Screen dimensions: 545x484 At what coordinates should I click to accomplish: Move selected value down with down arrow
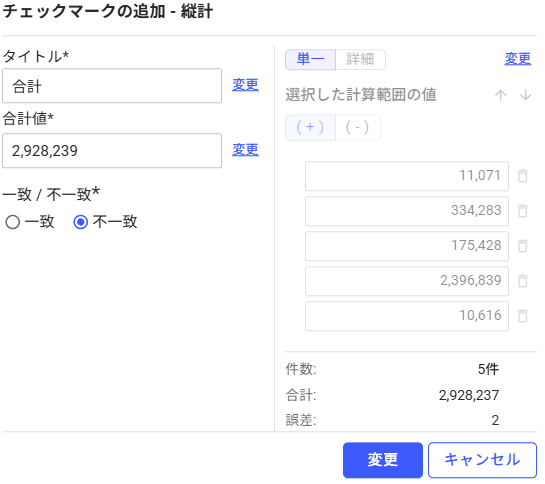(x=526, y=95)
